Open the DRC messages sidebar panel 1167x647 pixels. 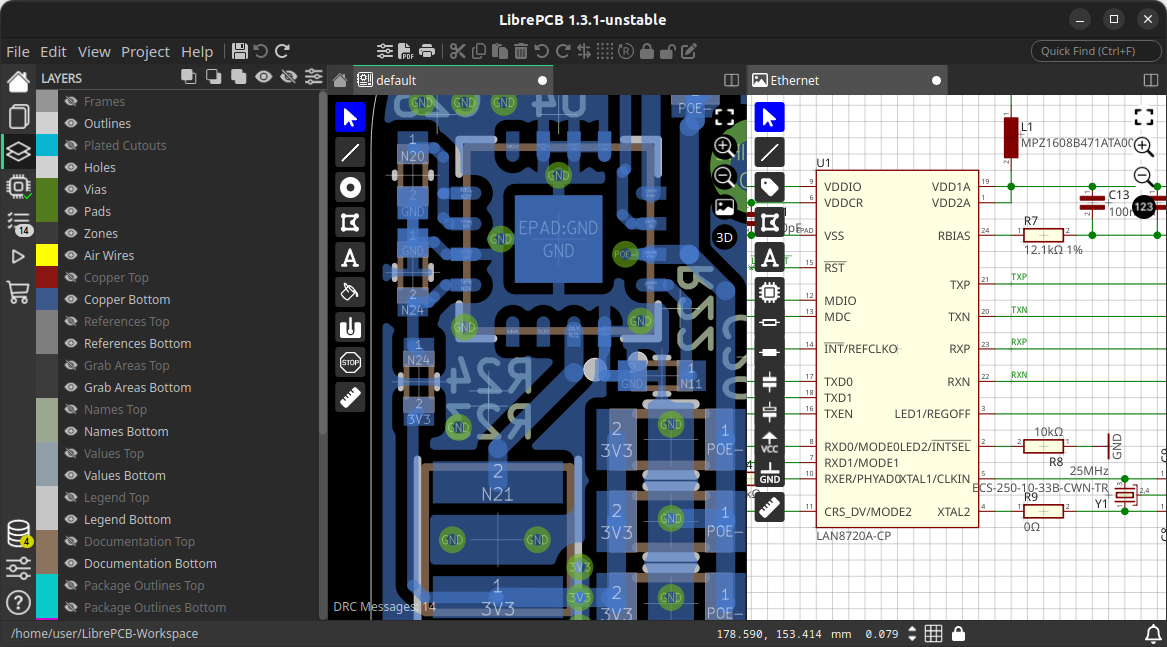(18, 223)
